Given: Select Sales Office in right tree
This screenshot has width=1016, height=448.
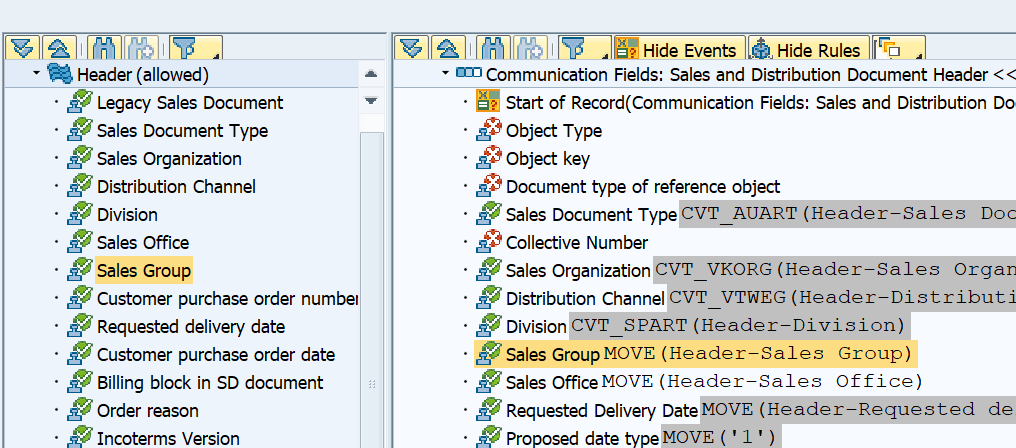Looking at the screenshot, I should point(551,383).
